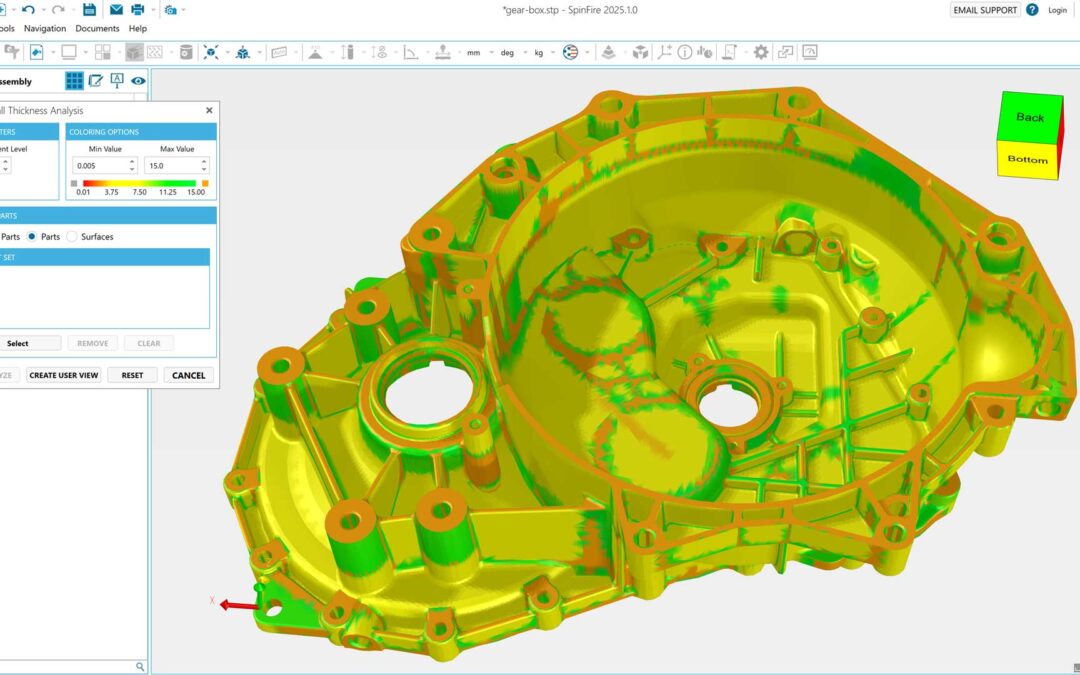1080x675 pixels.
Task: Open the Wall Thickness Analysis settings gear icon
Action: click(760, 52)
